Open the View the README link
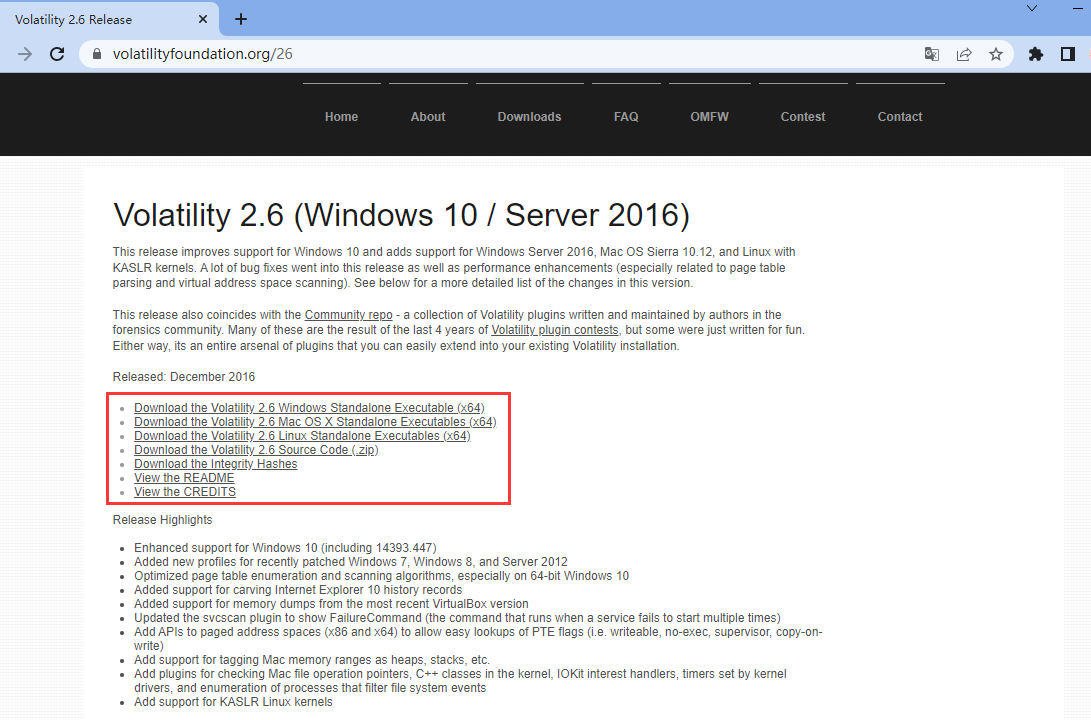Viewport: 1091px width, 720px height. 184,477
